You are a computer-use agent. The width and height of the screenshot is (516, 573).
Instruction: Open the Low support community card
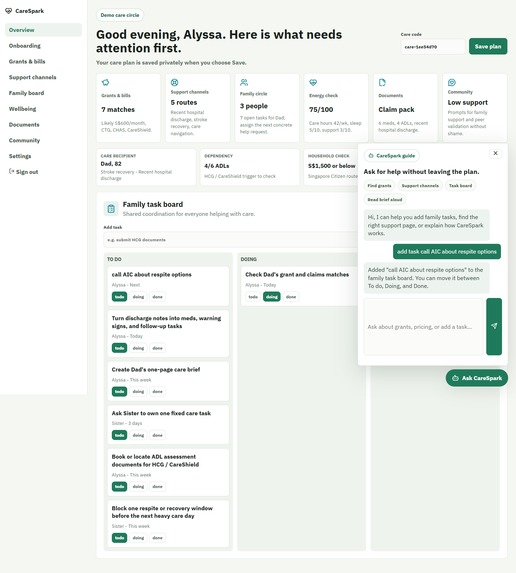[475, 108]
